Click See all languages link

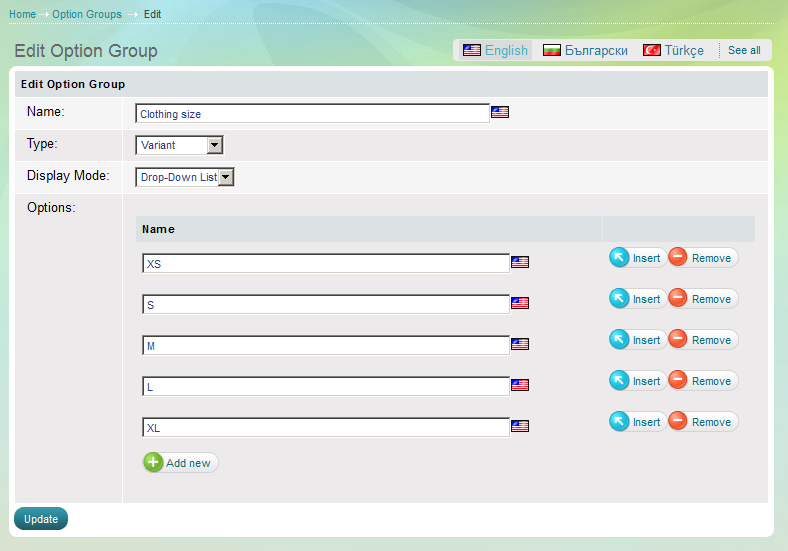(744, 50)
